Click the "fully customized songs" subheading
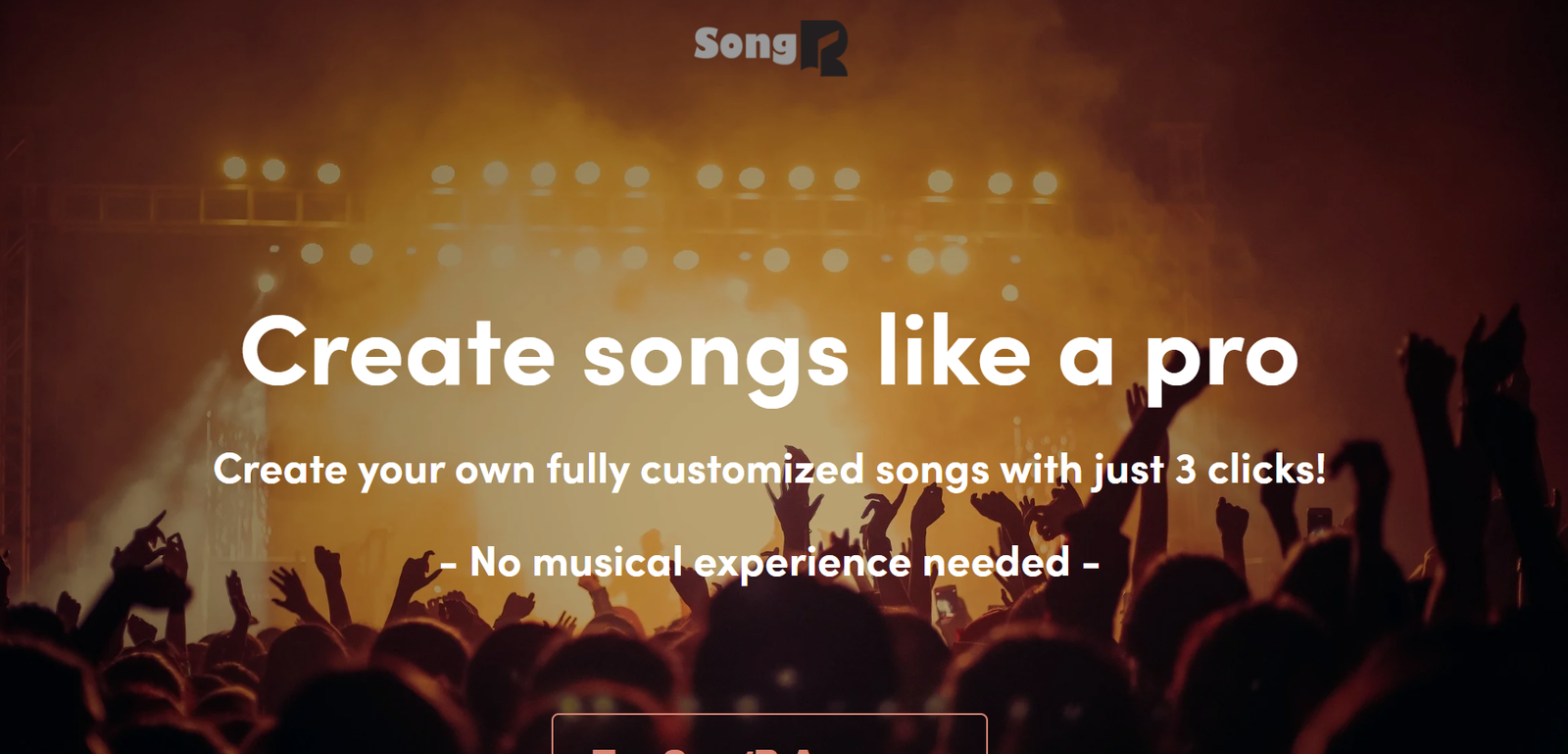Image resolution: width=1568 pixels, height=754 pixels. 769,470
